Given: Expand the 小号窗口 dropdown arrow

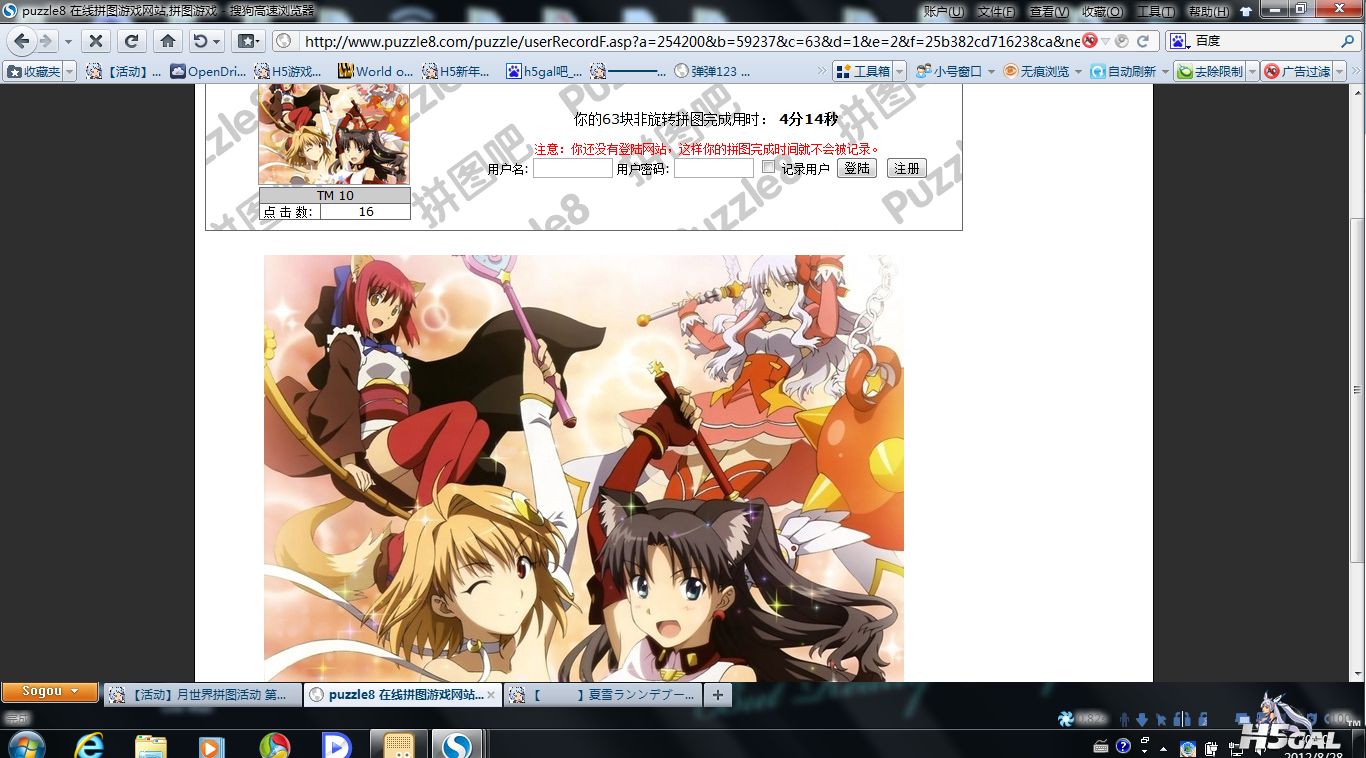Looking at the screenshot, I should (991, 71).
